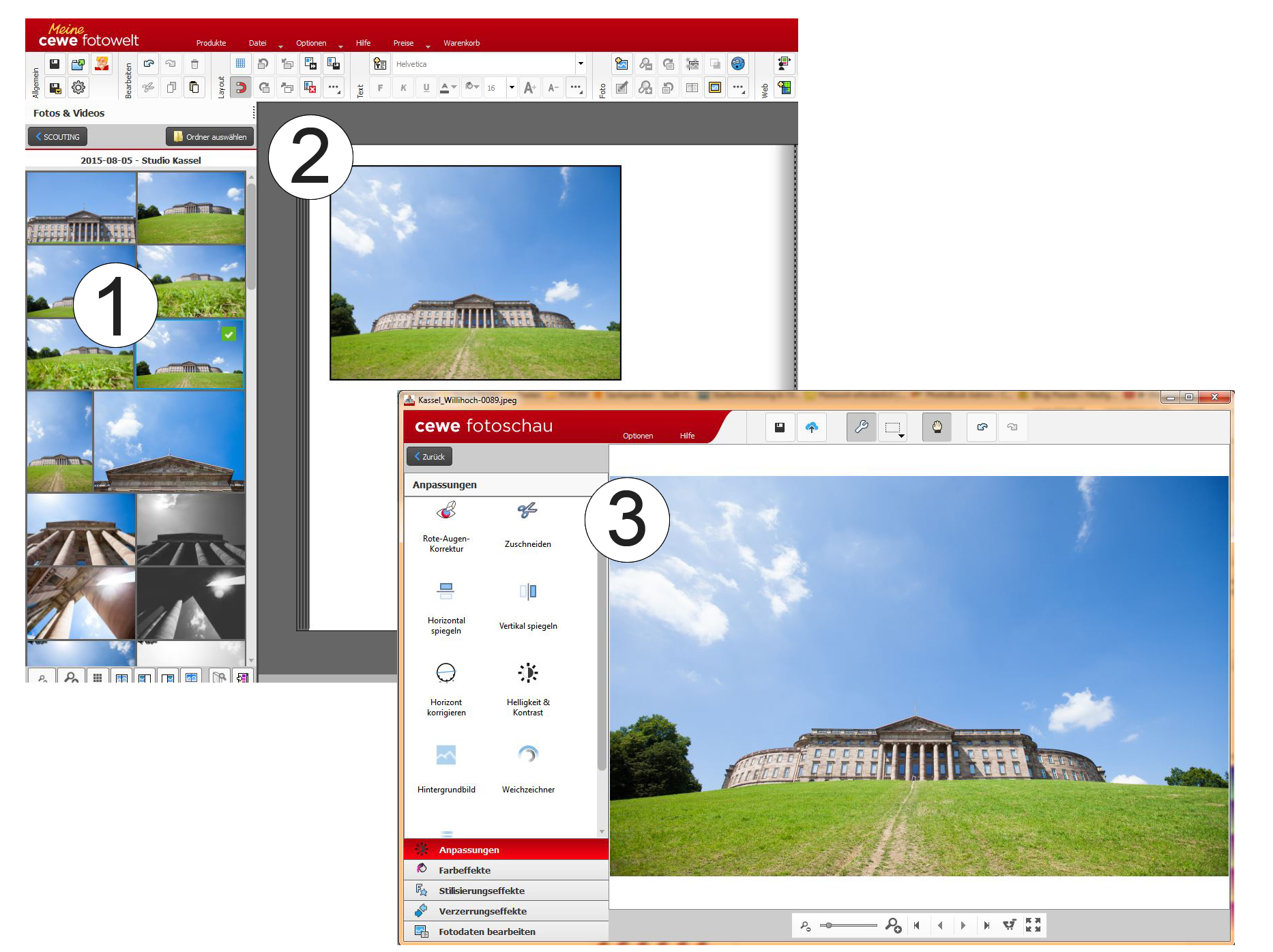Image resolution: width=1273 pixels, height=952 pixels.
Task: Click the insert text box icon
Action: [x=380, y=64]
